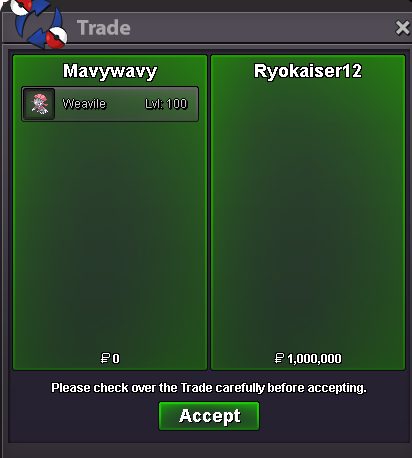The height and width of the screenshot is (458, 412).
Task: Click the Ryokaiser12 player name
Action: (308, 71)
